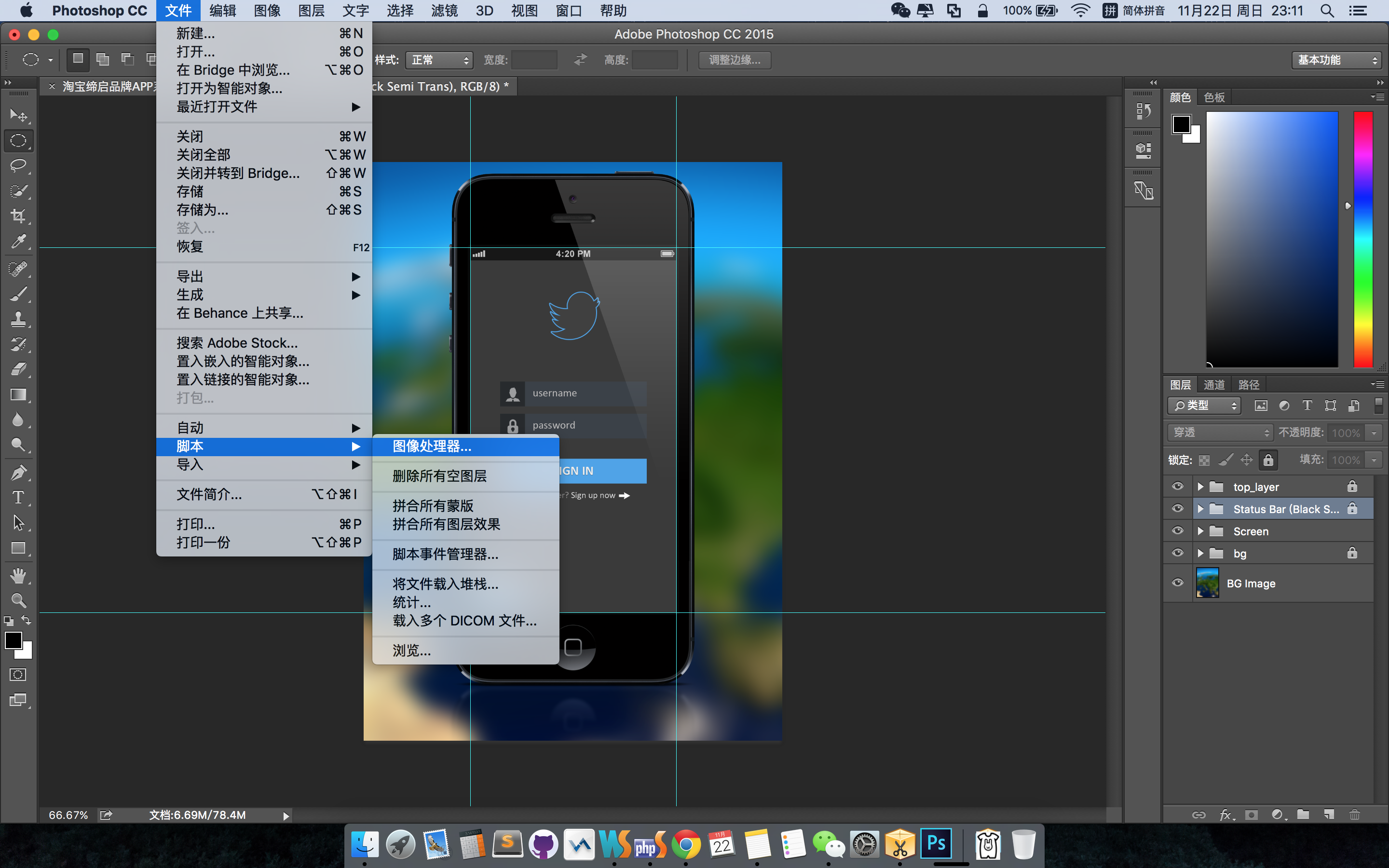Image resolution: width=1389 pixels, height=868 pixels.
Task: Choose 浏览 in scripts submenu
Action: point(465,651)
